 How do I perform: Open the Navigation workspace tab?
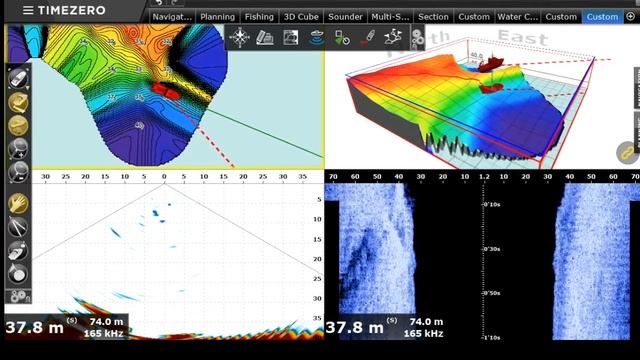pyautogui.click(x=172, y=17)
